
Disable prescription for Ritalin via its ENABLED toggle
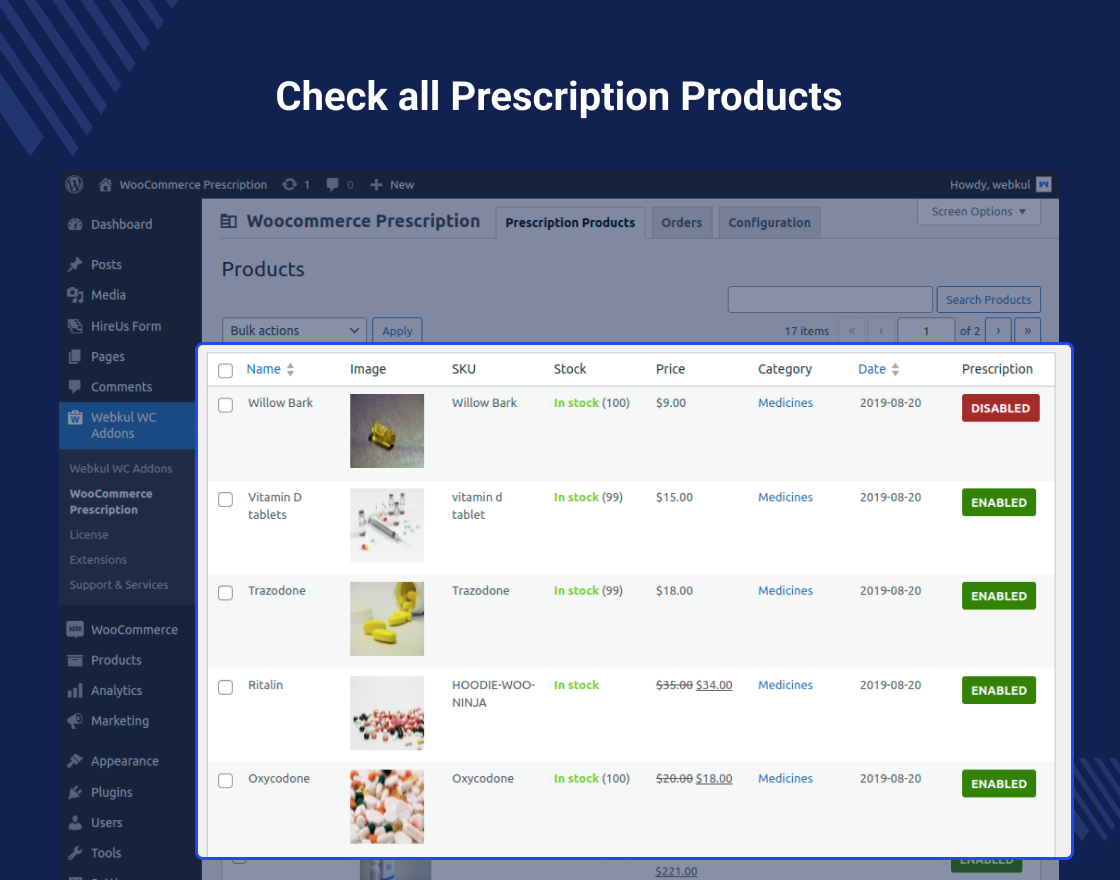(998, 690)
